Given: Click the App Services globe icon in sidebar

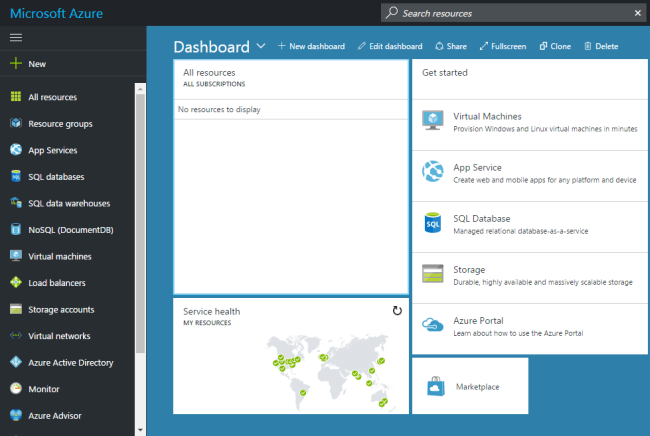Looking at the screenshot, I should point(16,150).
